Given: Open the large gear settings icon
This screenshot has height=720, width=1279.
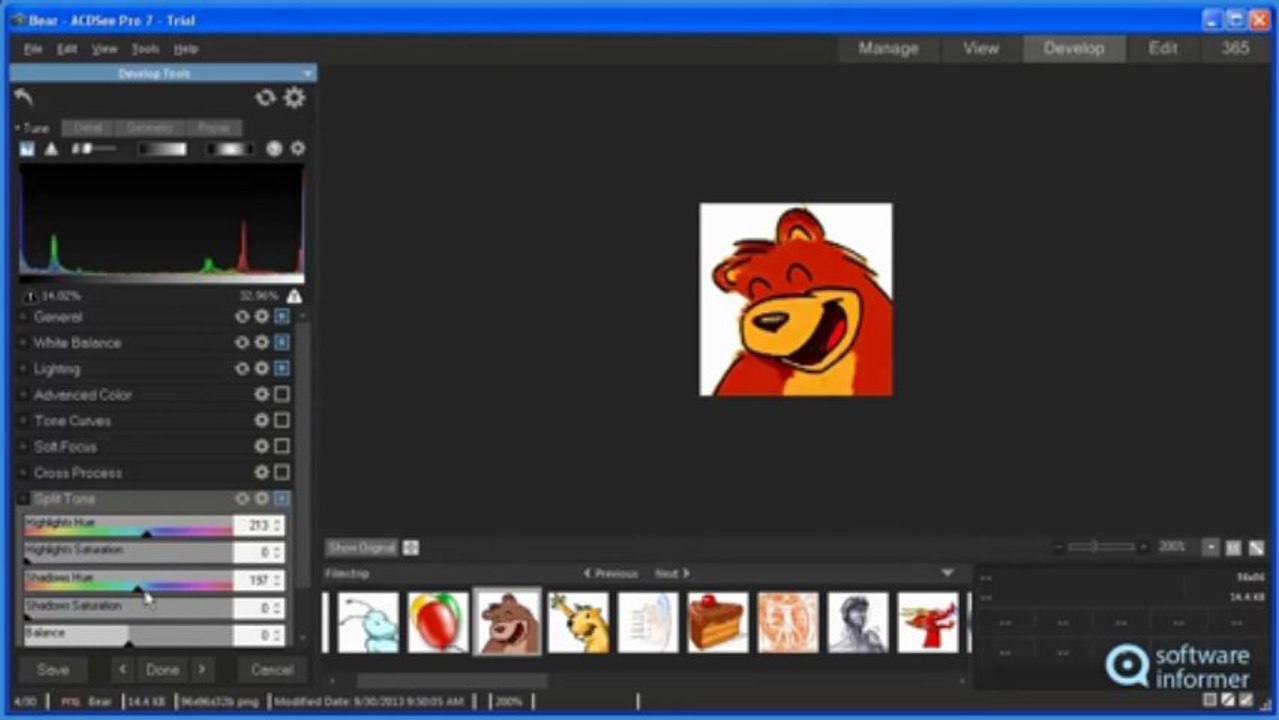Looking at the screenshot, I should pos(294,97).
